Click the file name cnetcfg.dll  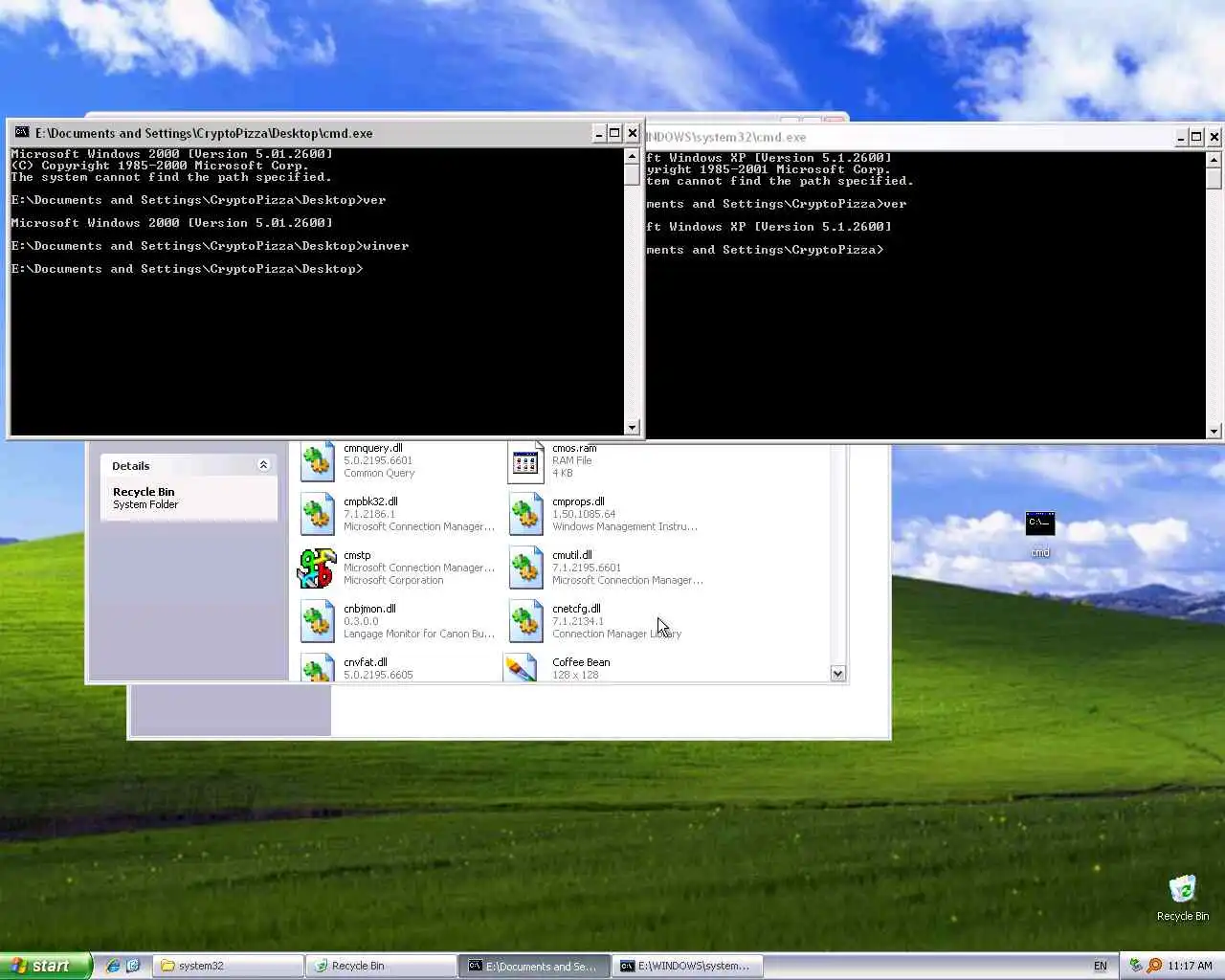(x=576, y=609)
